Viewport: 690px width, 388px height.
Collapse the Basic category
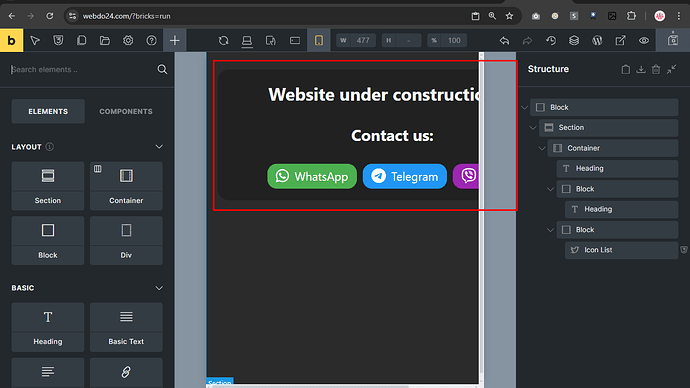pyautogui.click(x=159, y=288)
